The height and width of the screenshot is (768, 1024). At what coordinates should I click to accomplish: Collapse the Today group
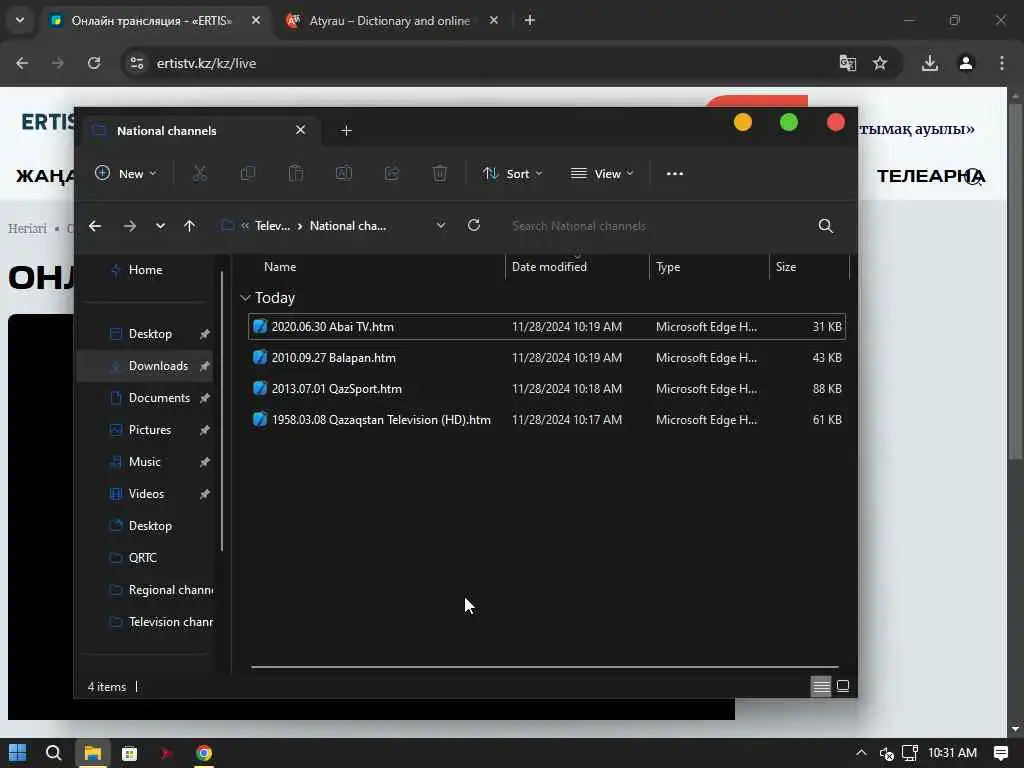click(246, 298)
